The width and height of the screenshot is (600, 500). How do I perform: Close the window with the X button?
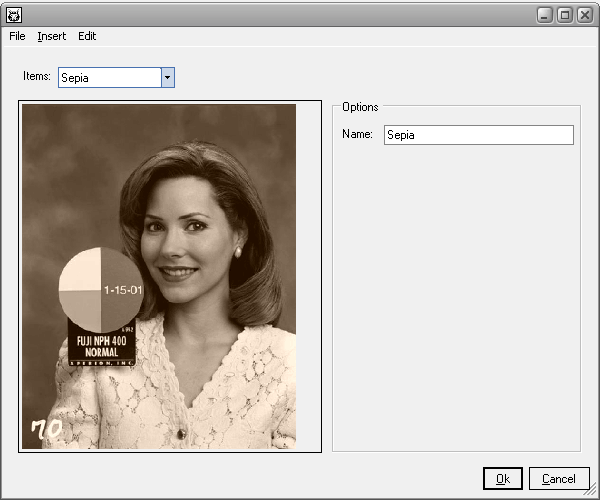584,15
